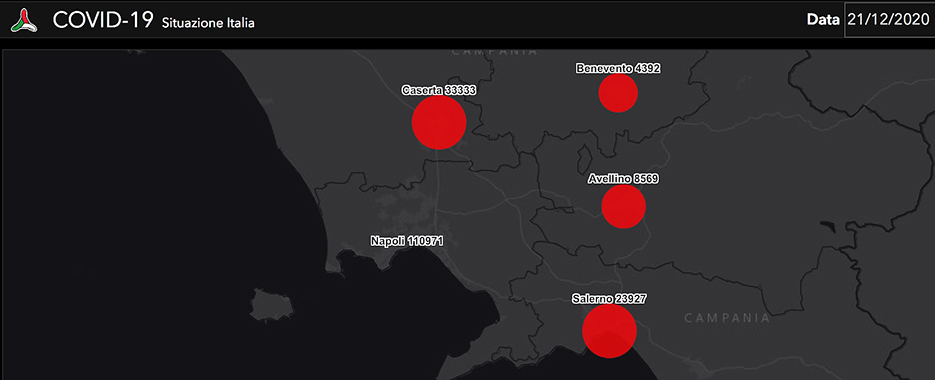This screenshot has width=935, height=380.
Task: Click the map label 'Avellino 8569'
Action: (623, 178)
